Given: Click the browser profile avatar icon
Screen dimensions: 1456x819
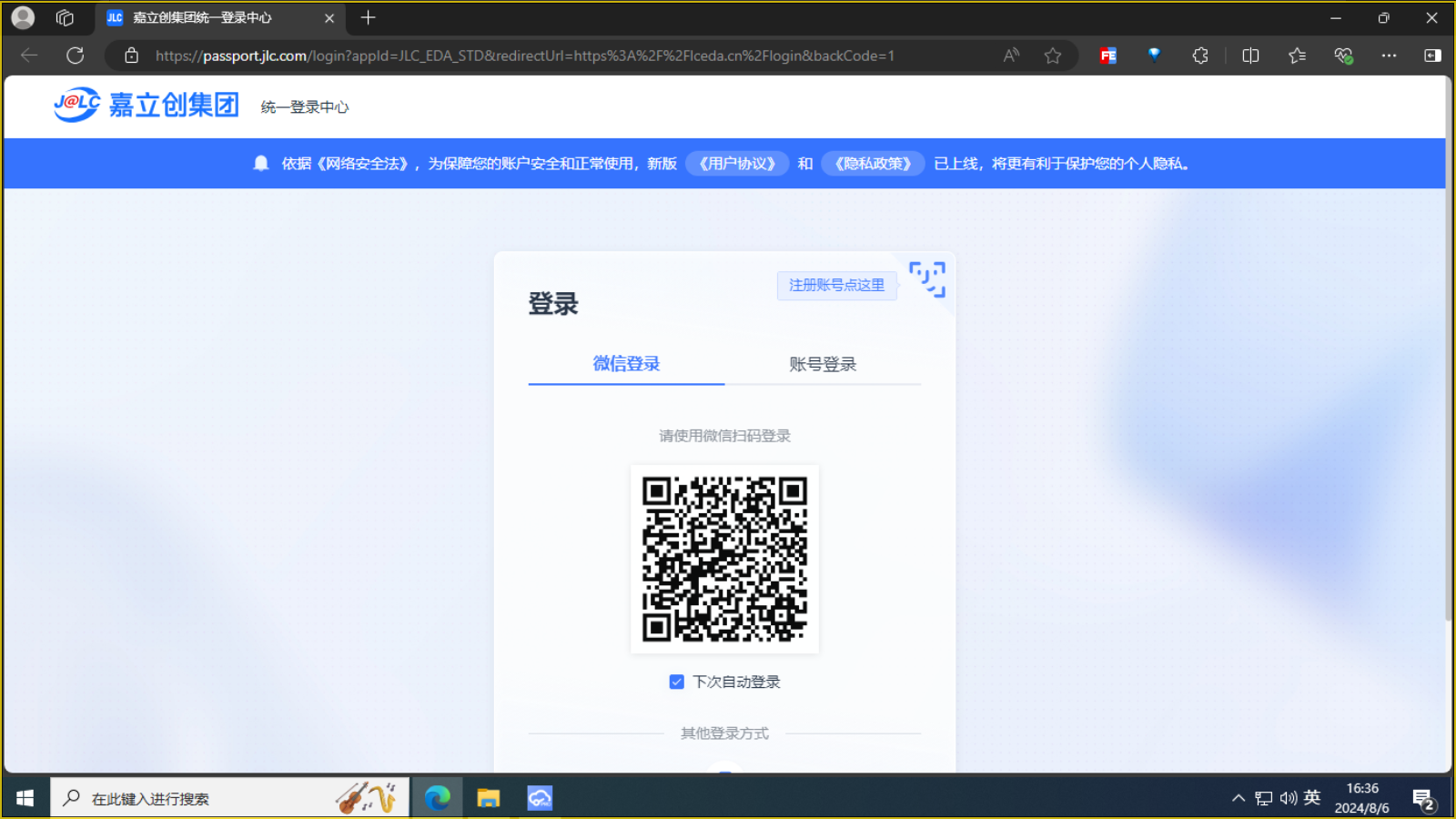Looking at the screenshot, I should pos(23,17).
